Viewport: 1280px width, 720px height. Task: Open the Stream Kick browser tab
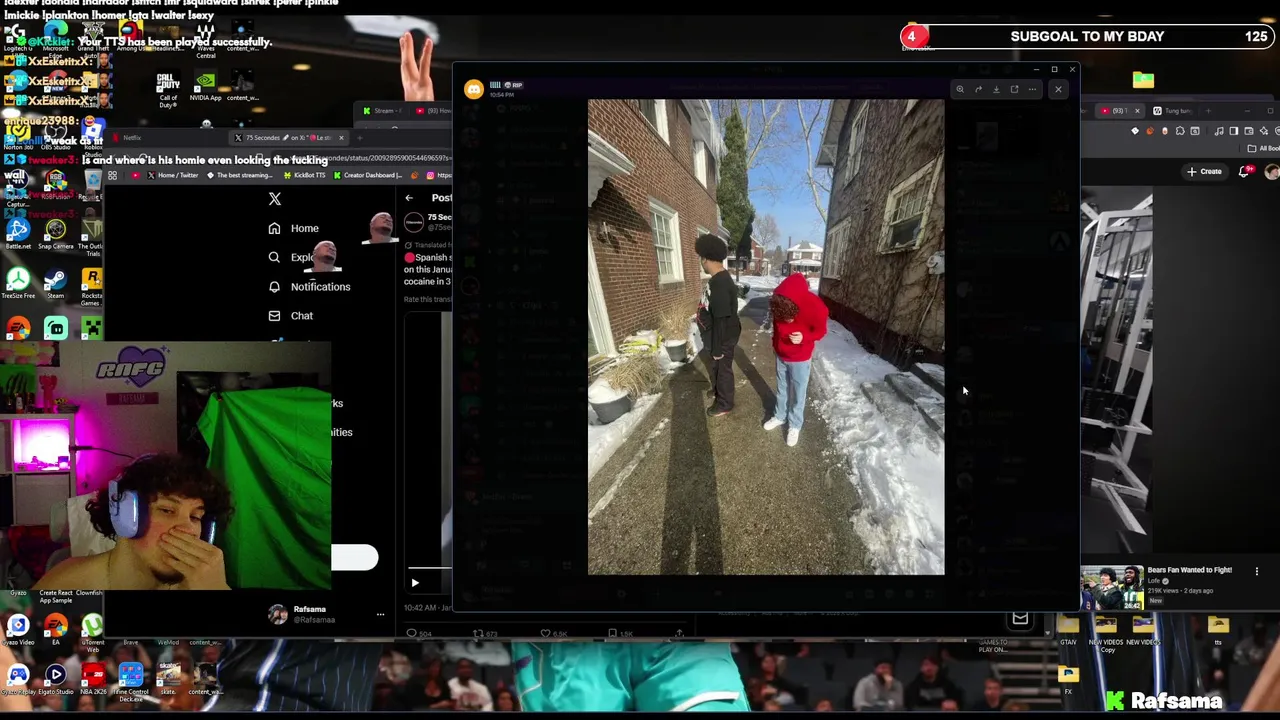coord(380,111)
